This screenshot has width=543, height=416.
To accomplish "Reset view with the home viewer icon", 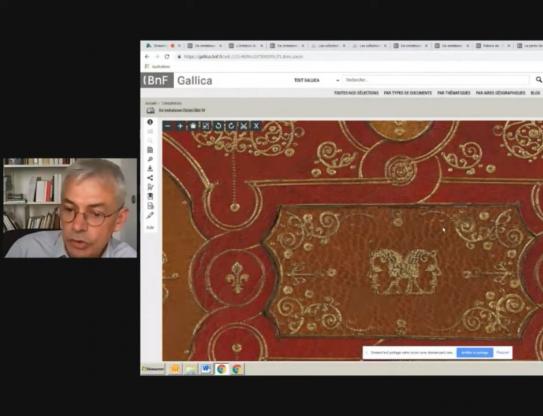I will (x=193, y=126).
